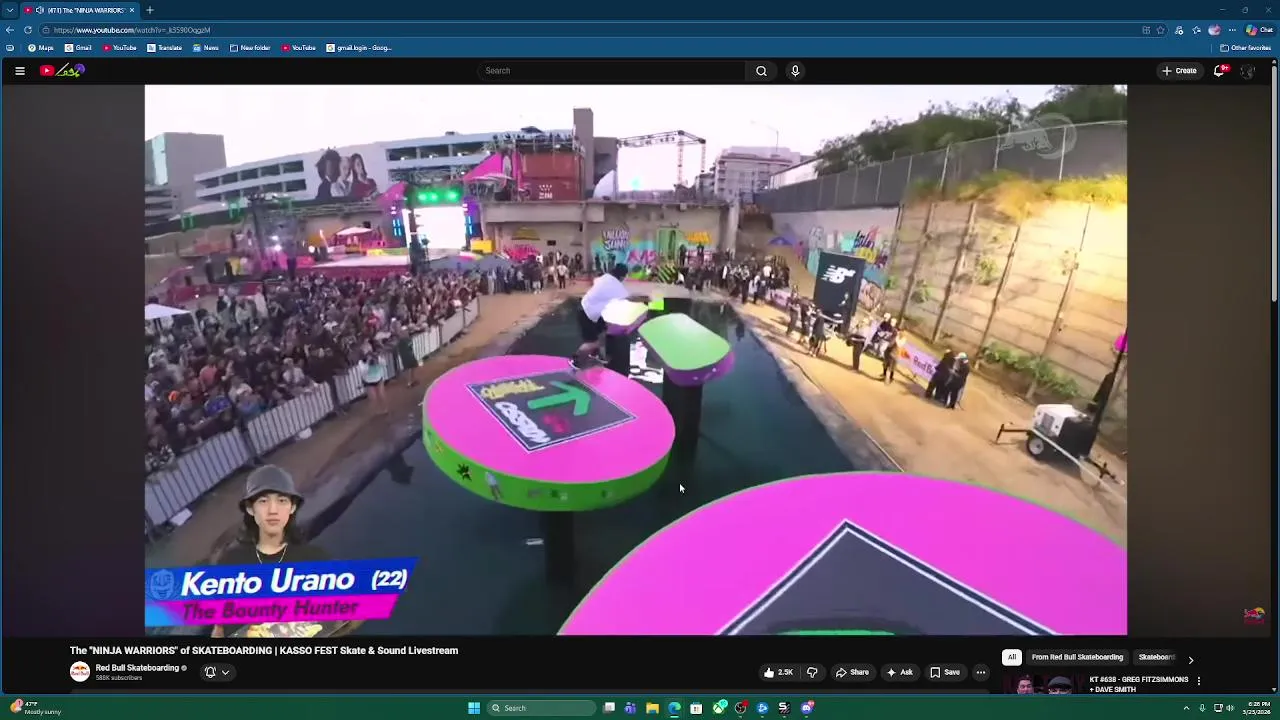Screen dimensions: 1280x720
Task: Open the Create menu
Action: [1179, 71]
